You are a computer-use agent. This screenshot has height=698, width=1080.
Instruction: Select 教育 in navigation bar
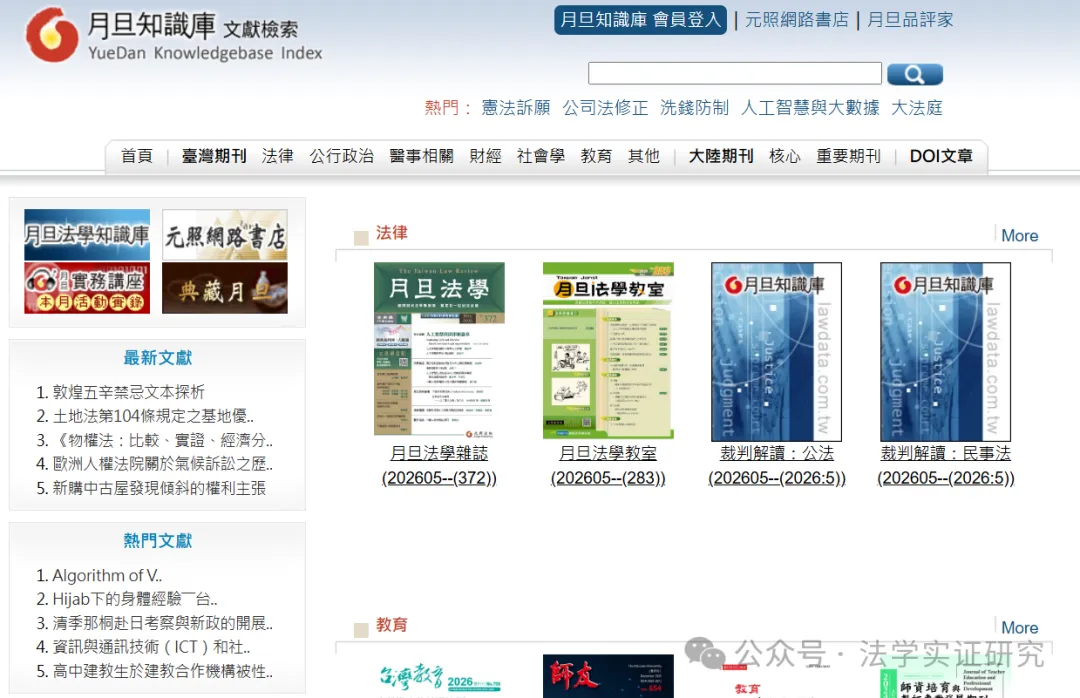(x=596, y=156)
